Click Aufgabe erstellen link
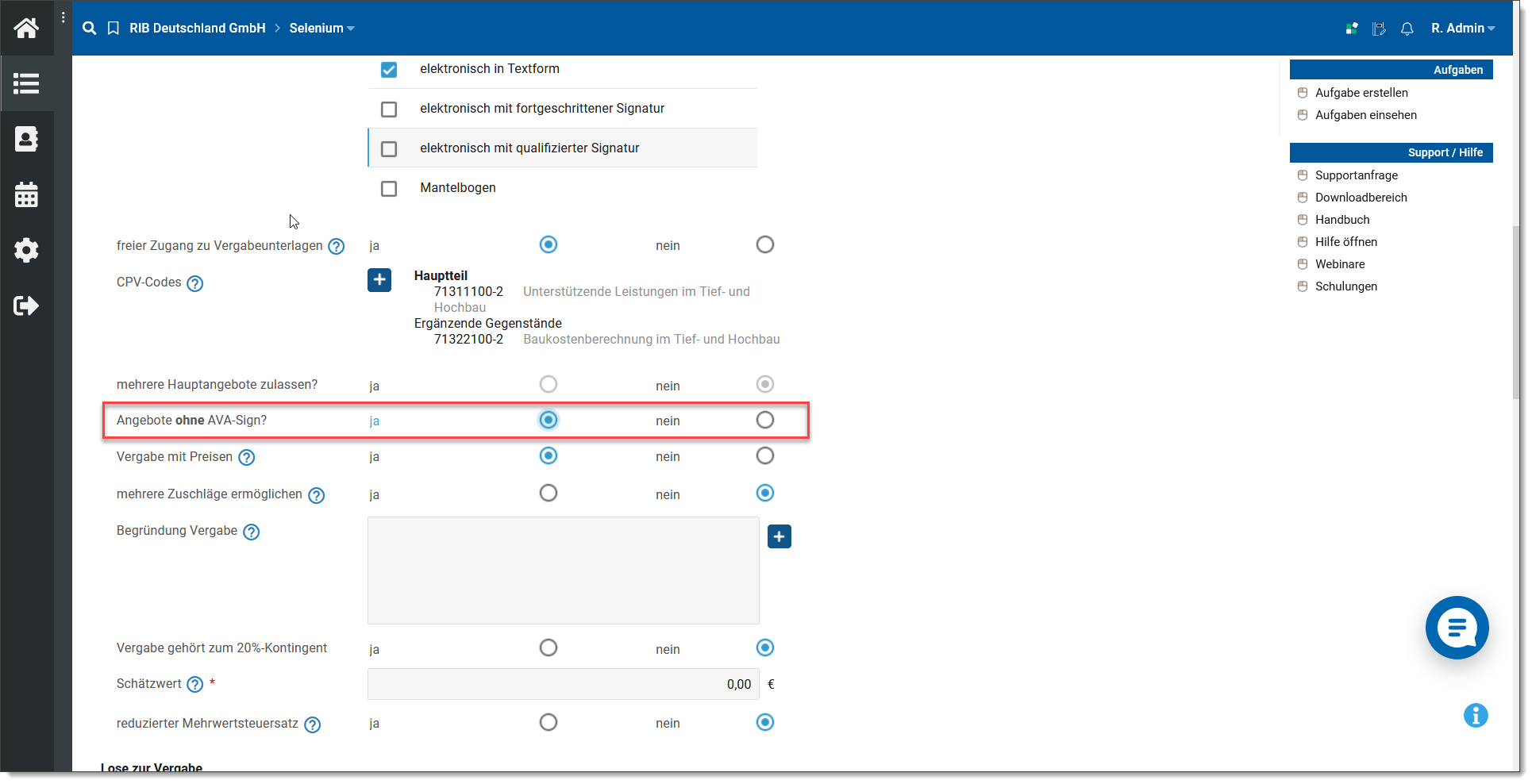Viewport: 1532px width, 784px height. point(1361,93)
